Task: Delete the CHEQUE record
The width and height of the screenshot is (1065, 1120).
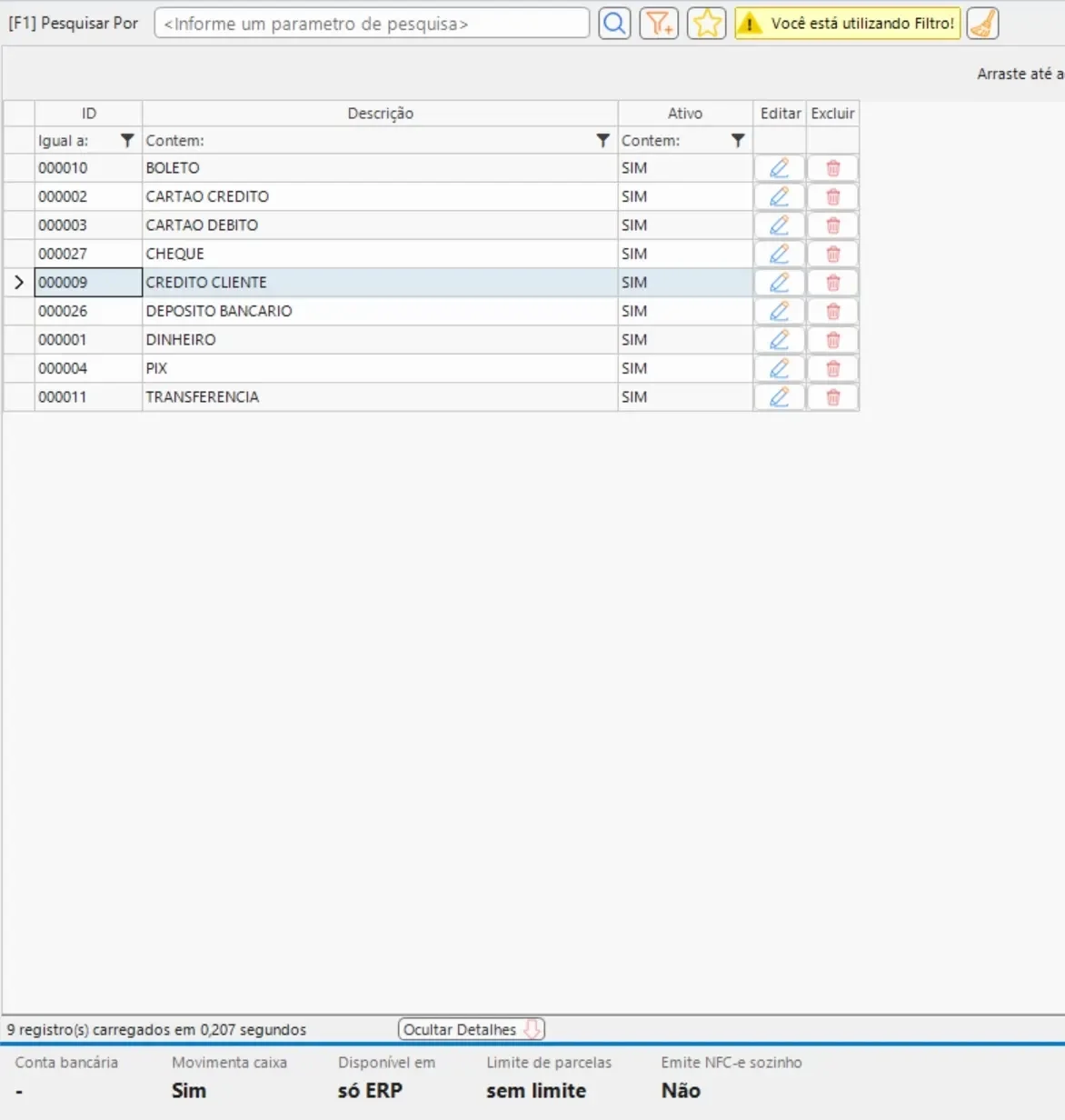Action: [x=833, y=254]
